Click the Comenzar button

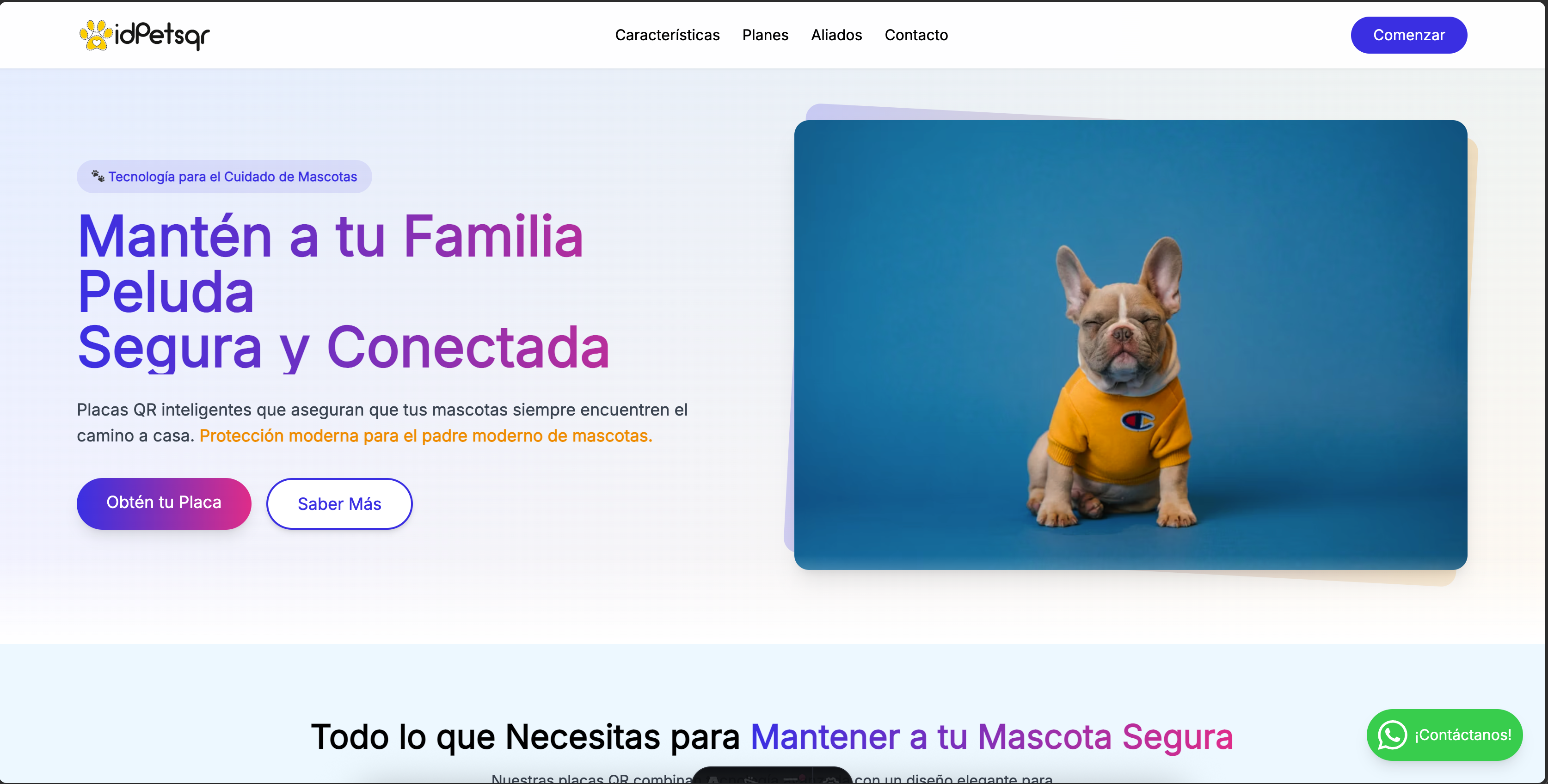tap(1408, 35)
